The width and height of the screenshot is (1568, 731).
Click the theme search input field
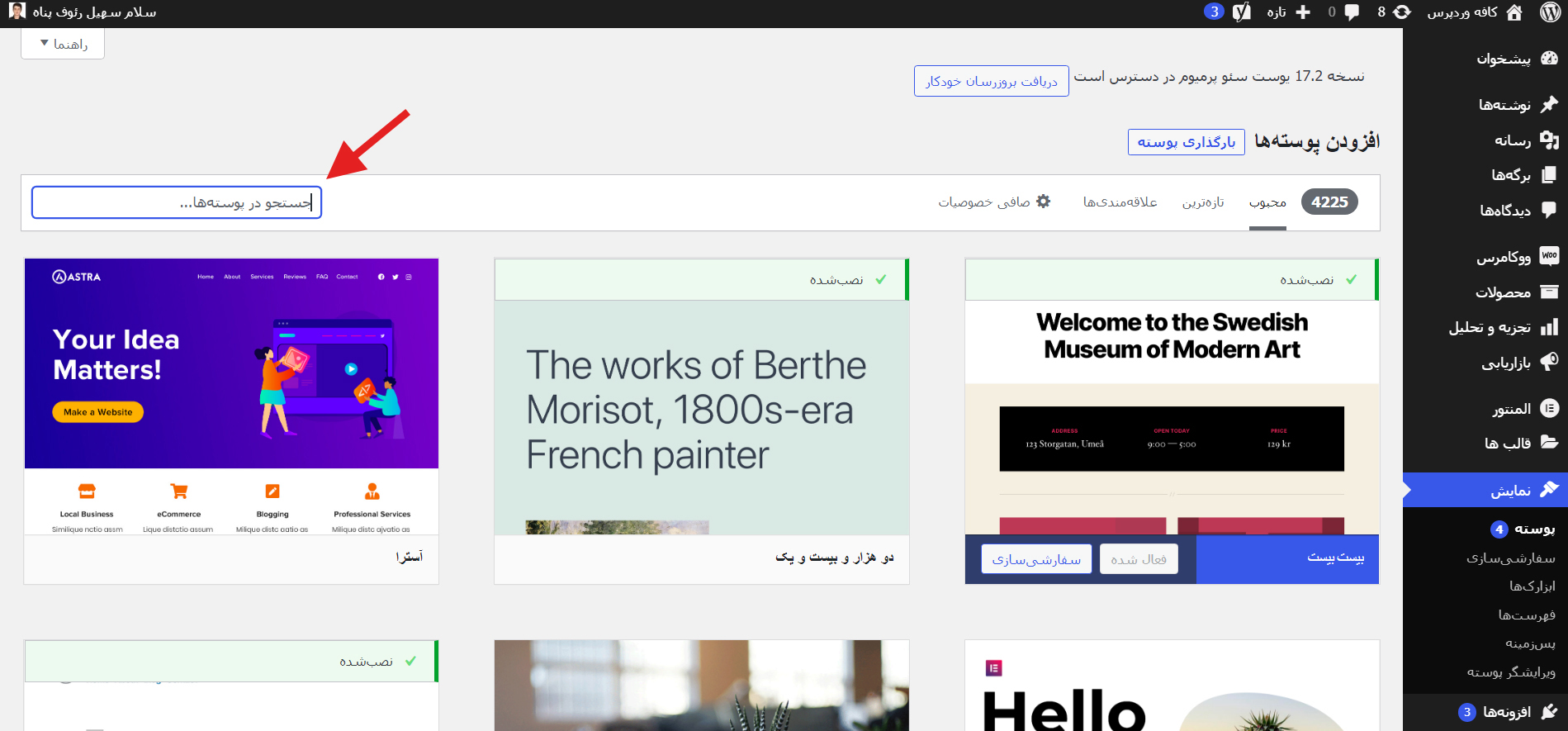pyautogui.click(x=177, y=202)
